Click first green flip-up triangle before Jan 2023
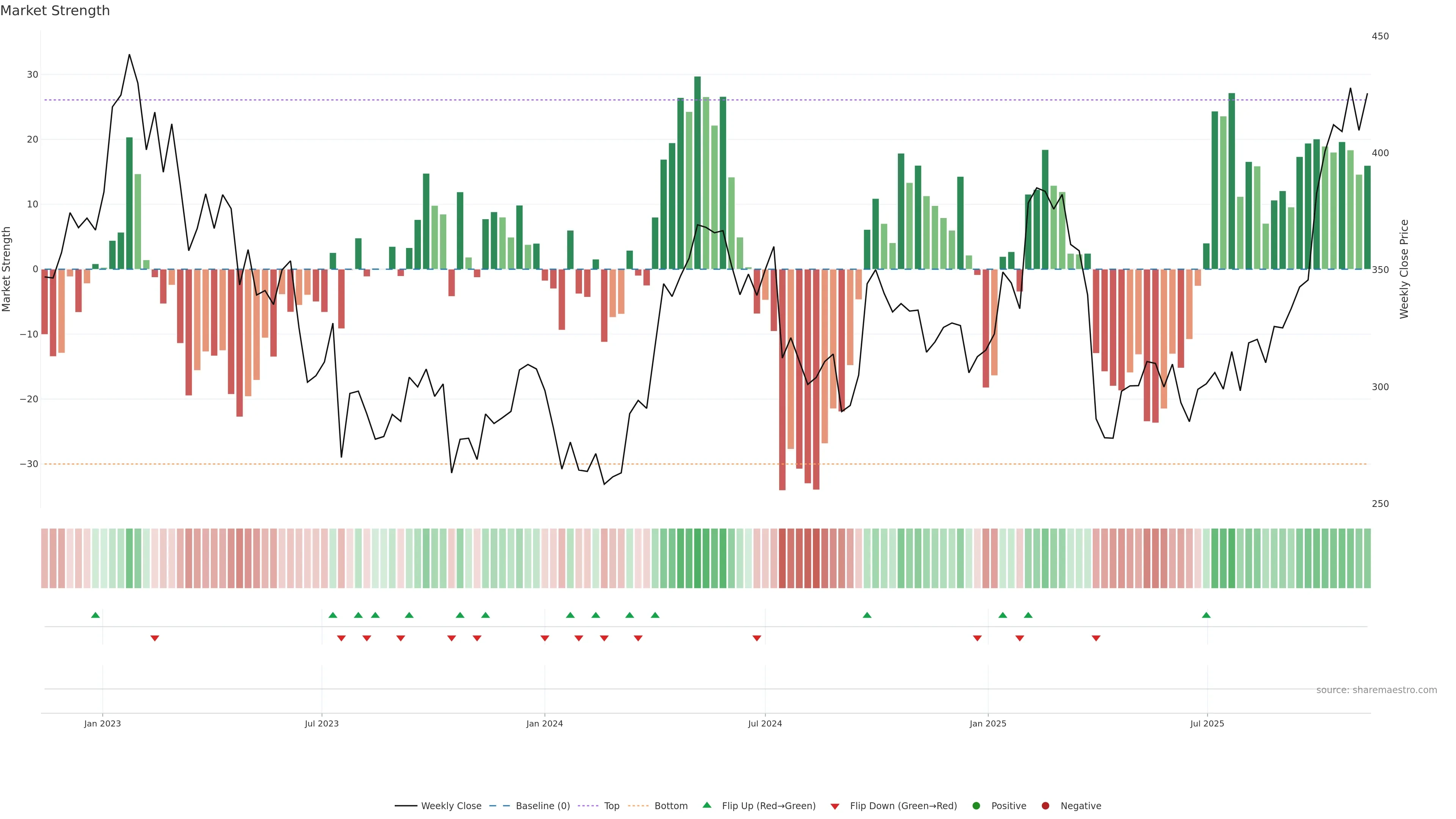This screenshot has width=1456, height=819. [96, 615]
